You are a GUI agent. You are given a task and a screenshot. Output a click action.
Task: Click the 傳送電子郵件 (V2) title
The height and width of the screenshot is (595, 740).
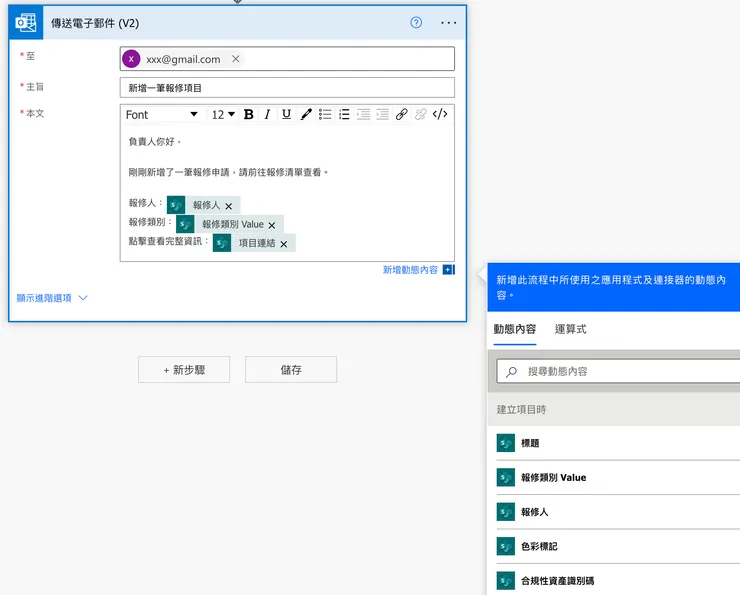tap(95, 23)
